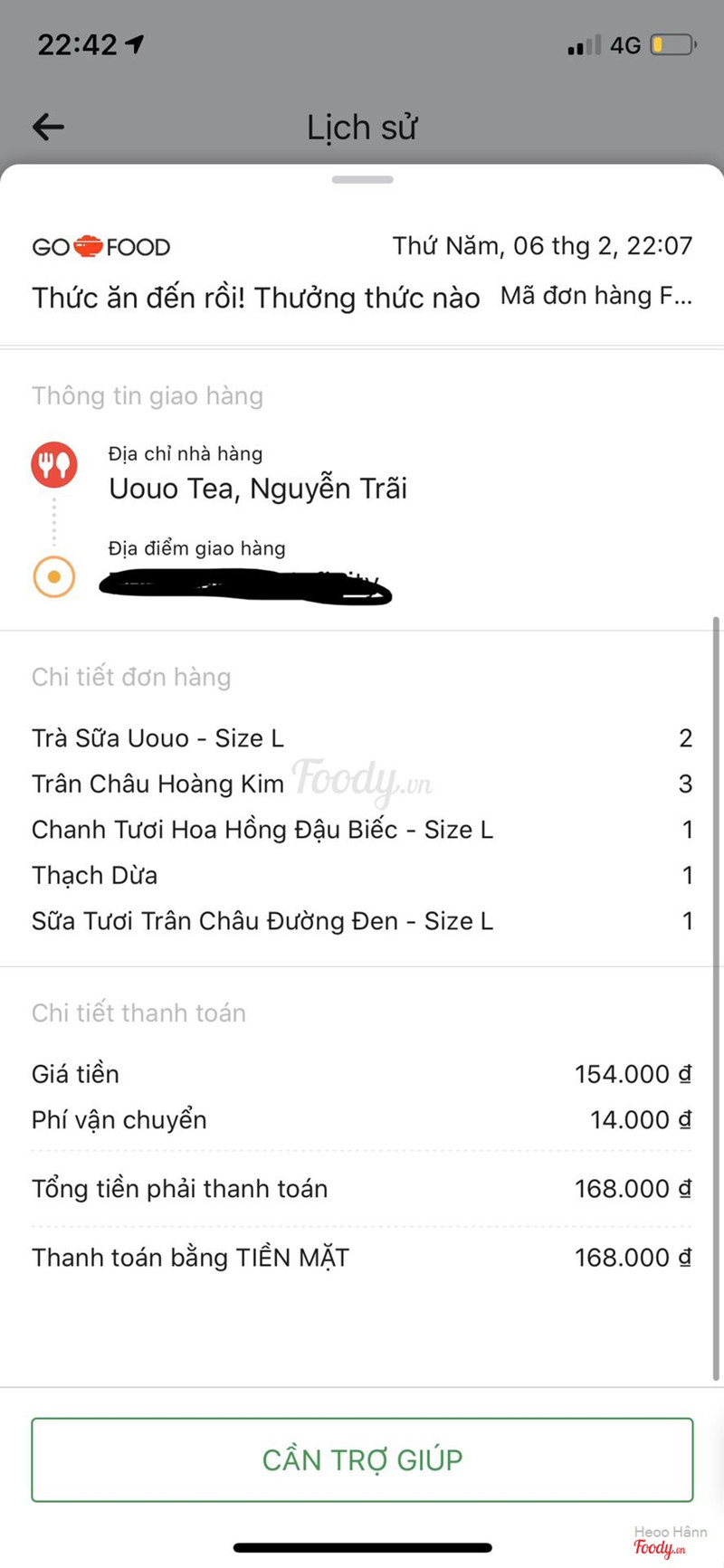Tap Chanh Tươi Hoa Hồng Đậu Biếc item

click(x=262, y=830)
